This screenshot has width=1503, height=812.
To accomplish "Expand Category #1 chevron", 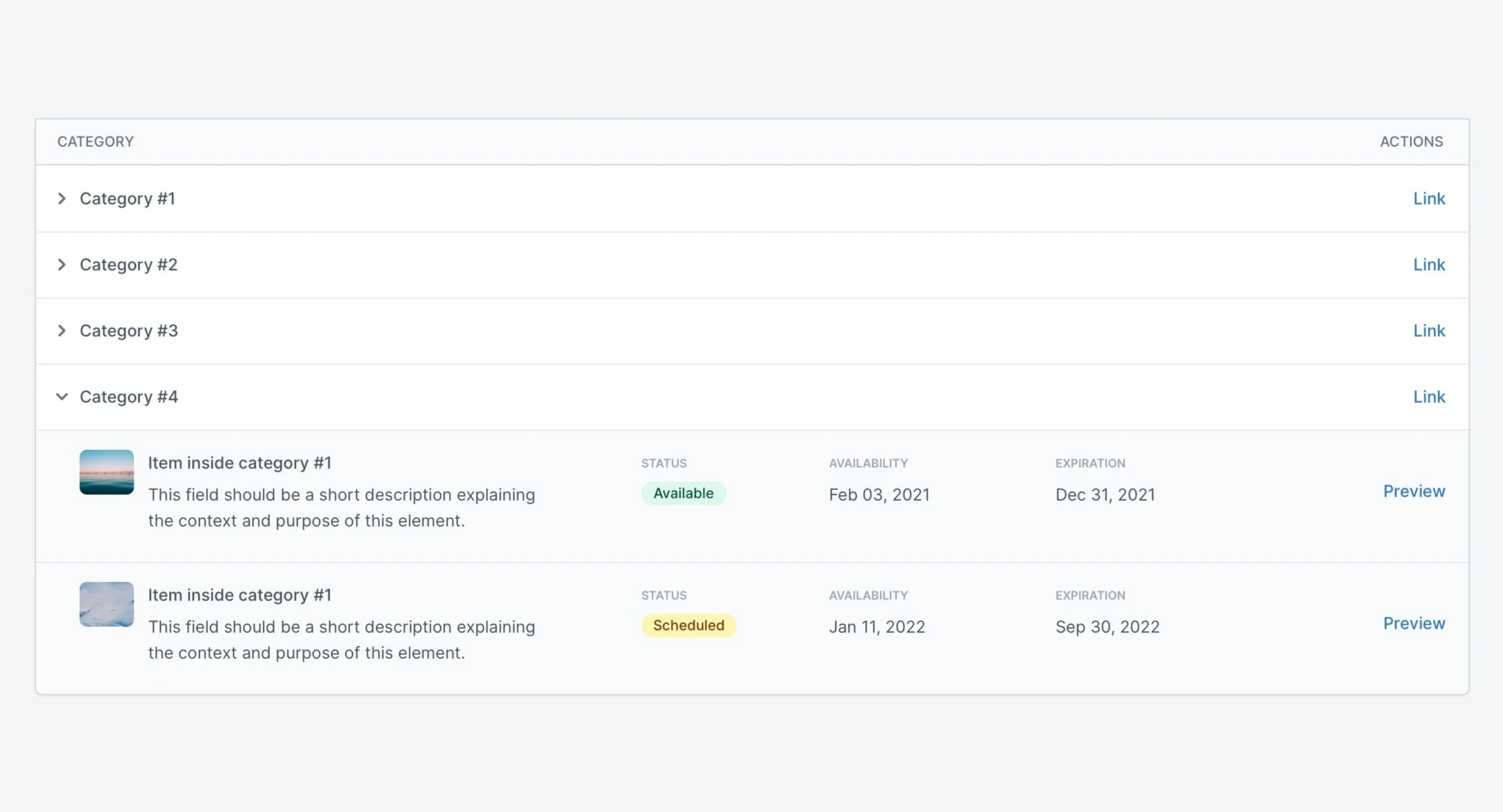I will click(61, 199).
